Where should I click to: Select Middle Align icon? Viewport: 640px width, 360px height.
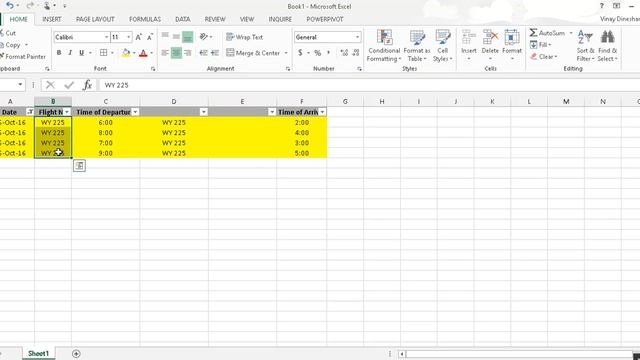176,37
